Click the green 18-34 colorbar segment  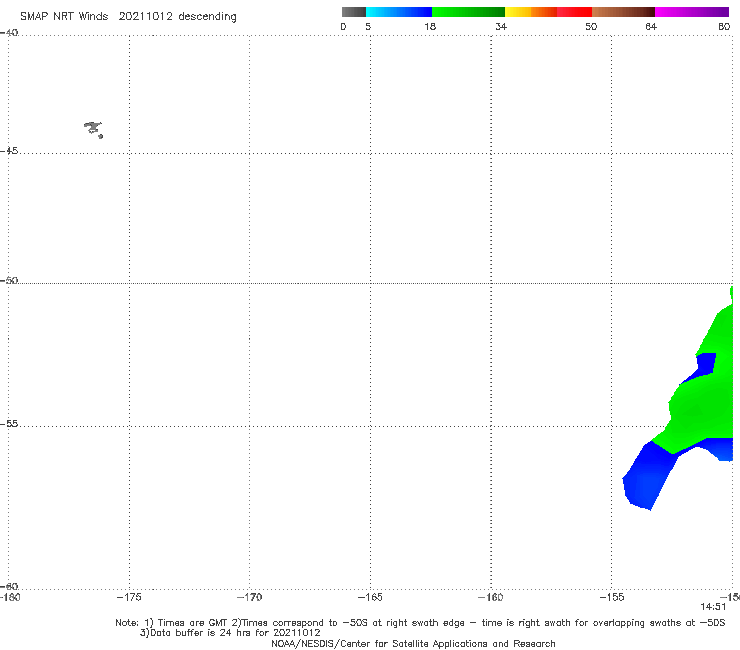point(468,12)
